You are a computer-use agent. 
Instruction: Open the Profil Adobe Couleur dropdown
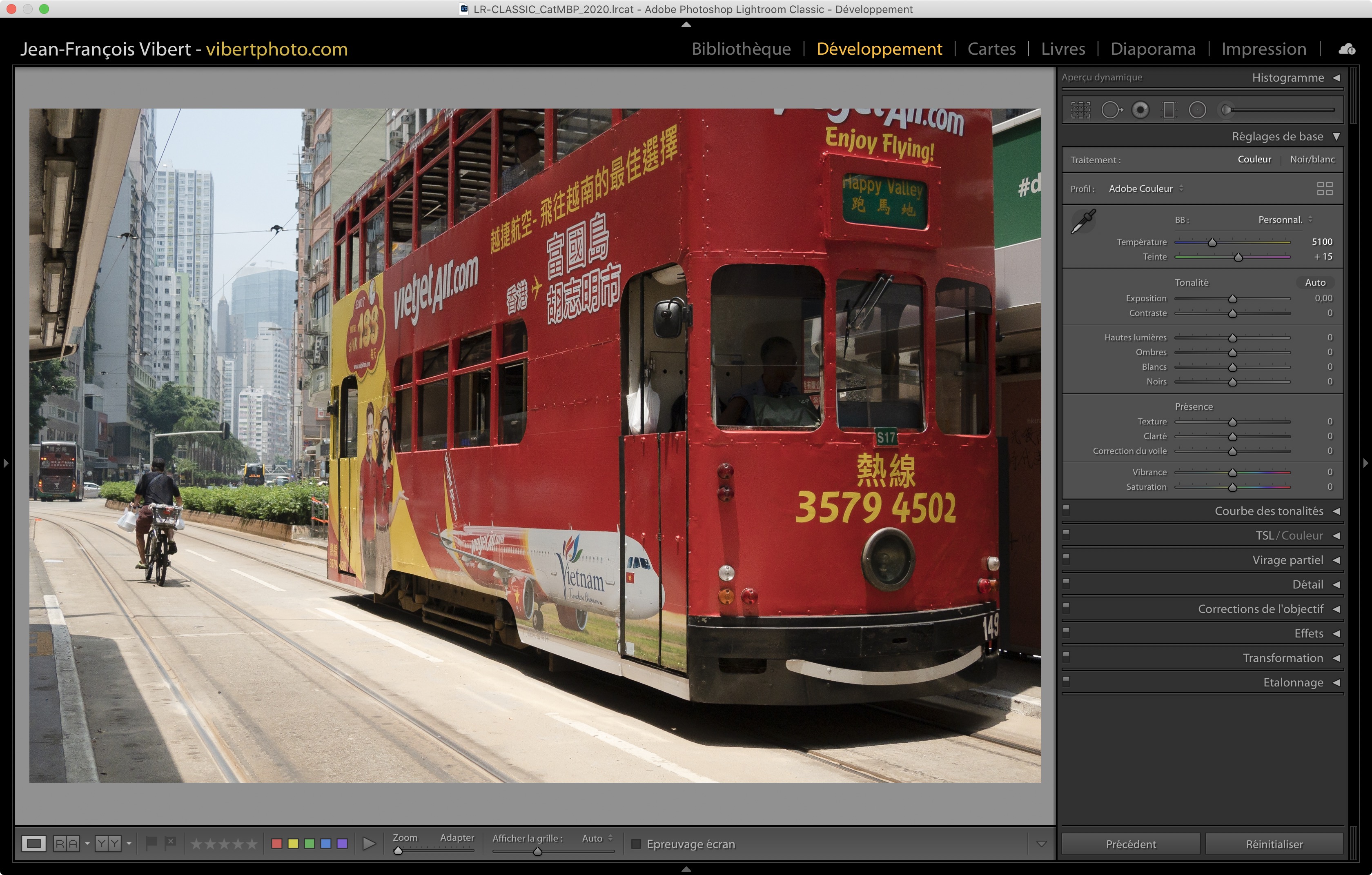(1145, 189)
